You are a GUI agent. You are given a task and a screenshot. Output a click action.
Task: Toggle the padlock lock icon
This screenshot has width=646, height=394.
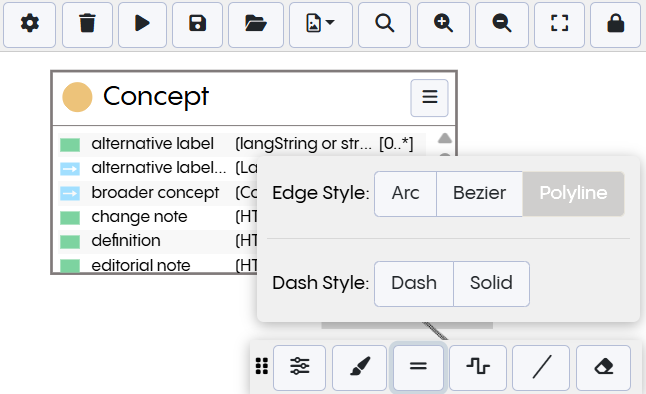pos(616,25)
